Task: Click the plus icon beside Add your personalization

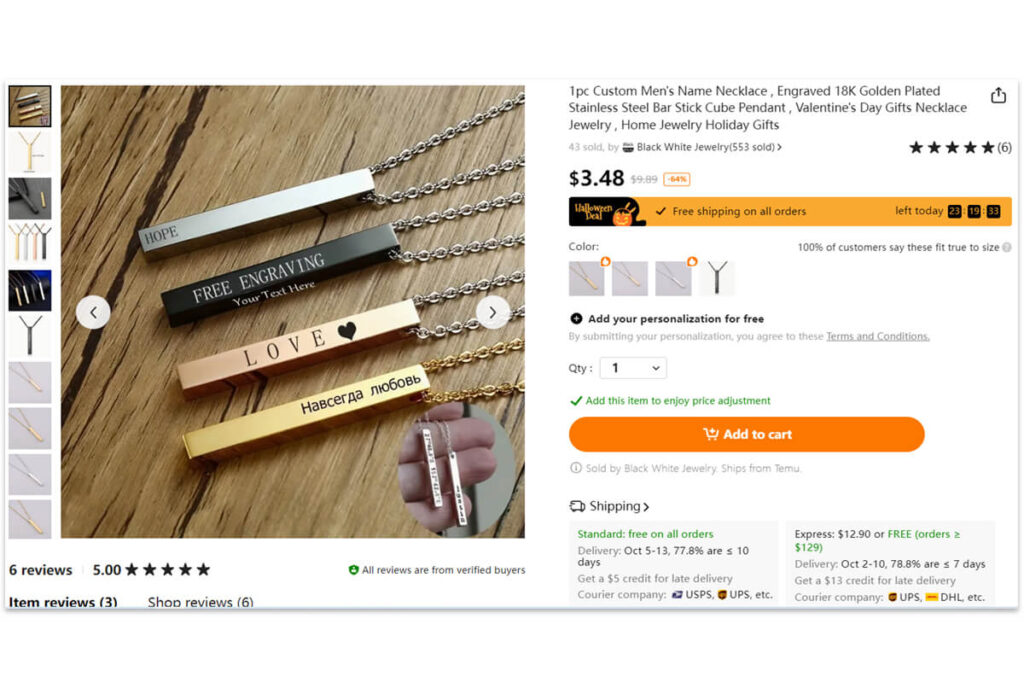Action: (576, 319)
